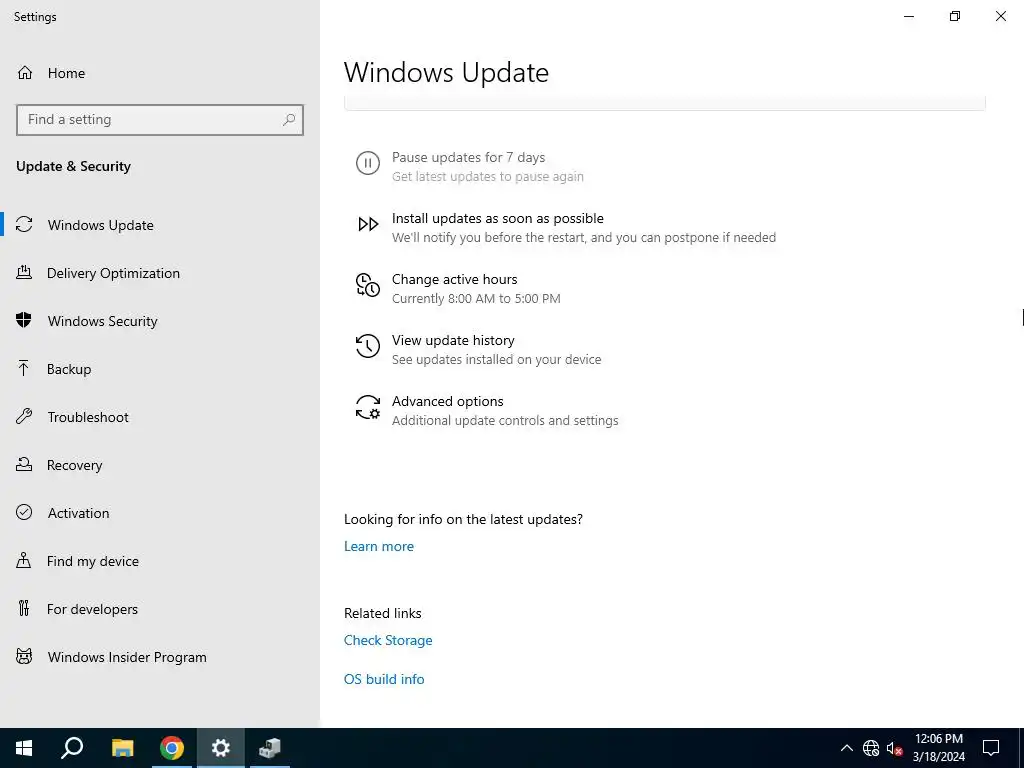
Task: Open View update history
Action: (x=453, y=340)
